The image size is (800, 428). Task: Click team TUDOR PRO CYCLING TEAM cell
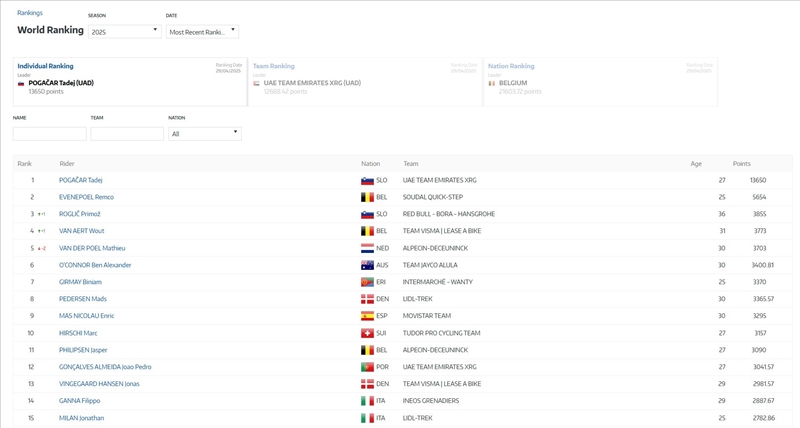[441, 333]
